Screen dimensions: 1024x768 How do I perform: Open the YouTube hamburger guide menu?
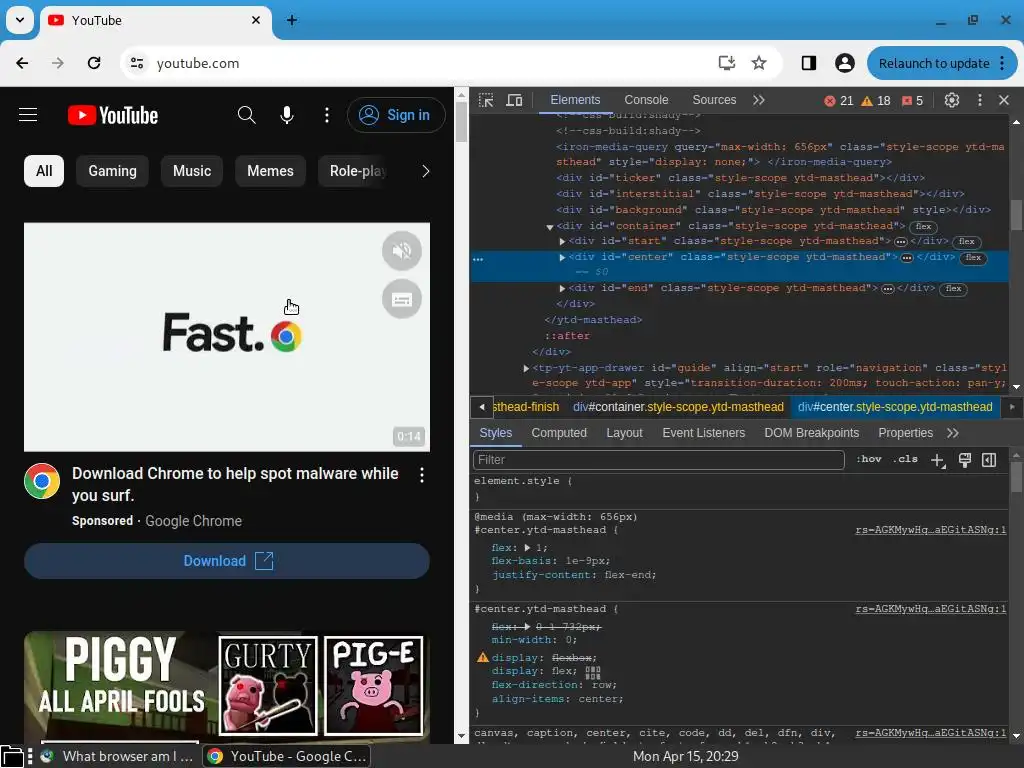click(x=28, y=115)
